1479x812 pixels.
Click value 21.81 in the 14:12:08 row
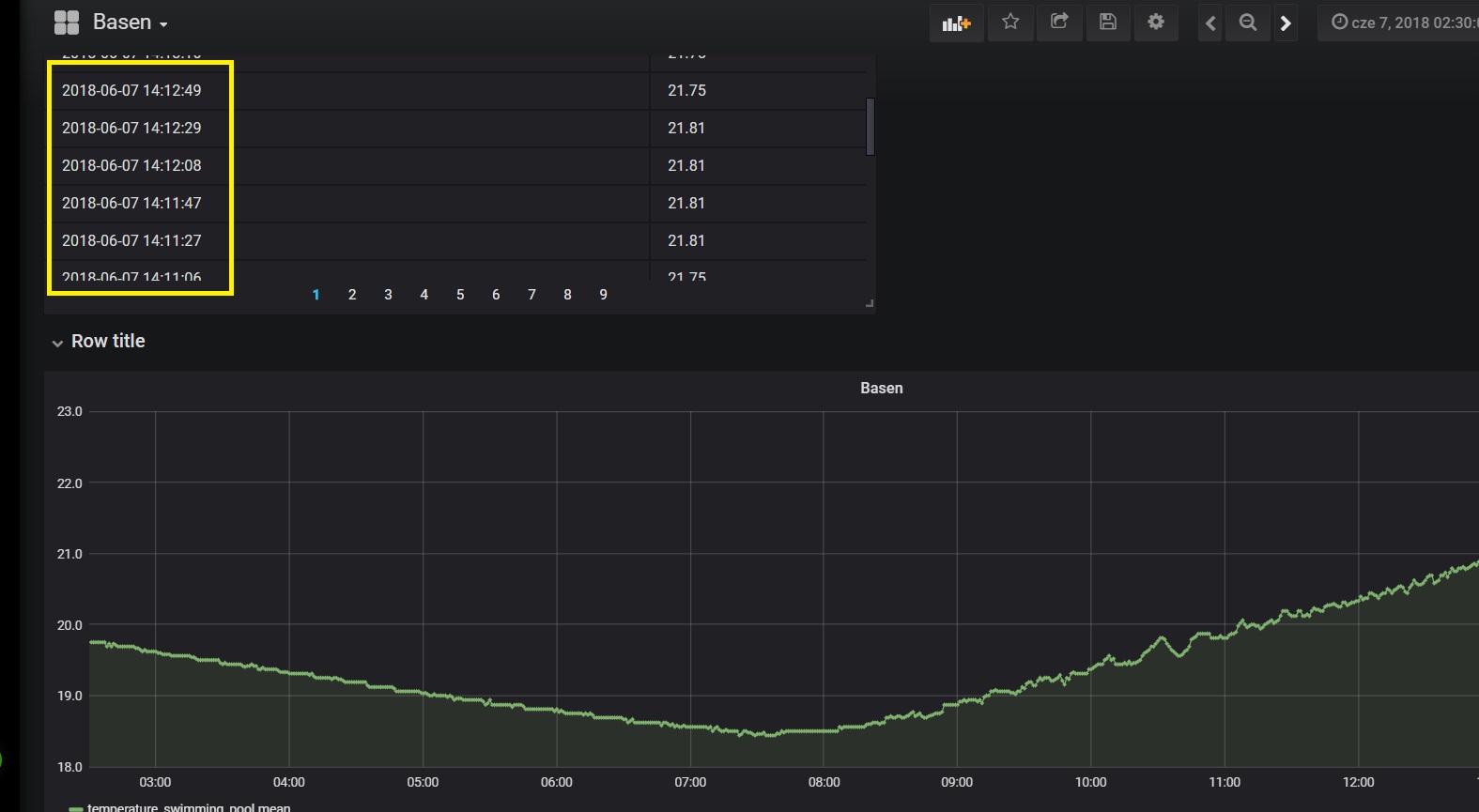click(686, 166)
